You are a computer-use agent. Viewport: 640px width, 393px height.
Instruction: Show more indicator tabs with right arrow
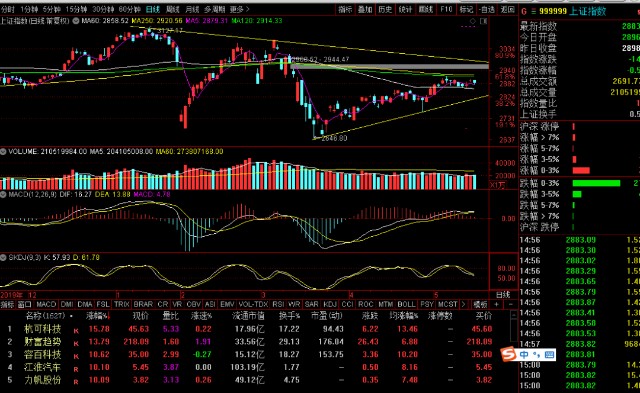[x=463, y=304]
